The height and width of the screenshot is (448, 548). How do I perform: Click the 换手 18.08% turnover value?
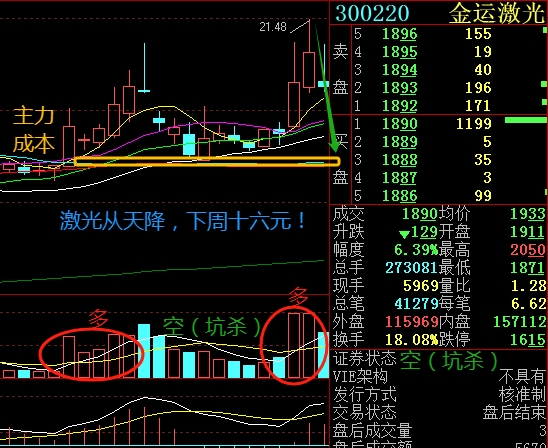[x=411, y=340]
